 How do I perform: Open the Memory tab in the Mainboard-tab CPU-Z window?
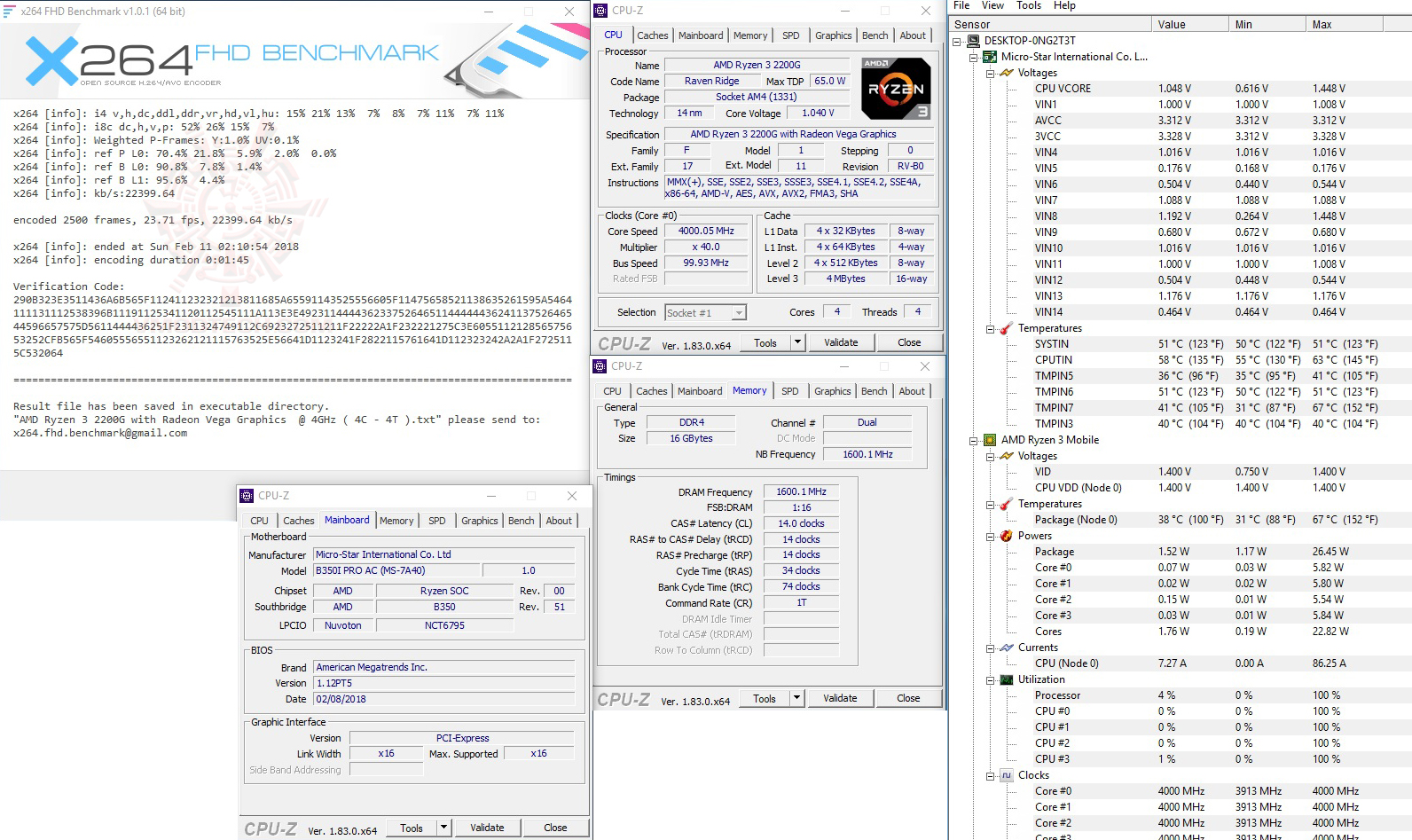point(396,521)
